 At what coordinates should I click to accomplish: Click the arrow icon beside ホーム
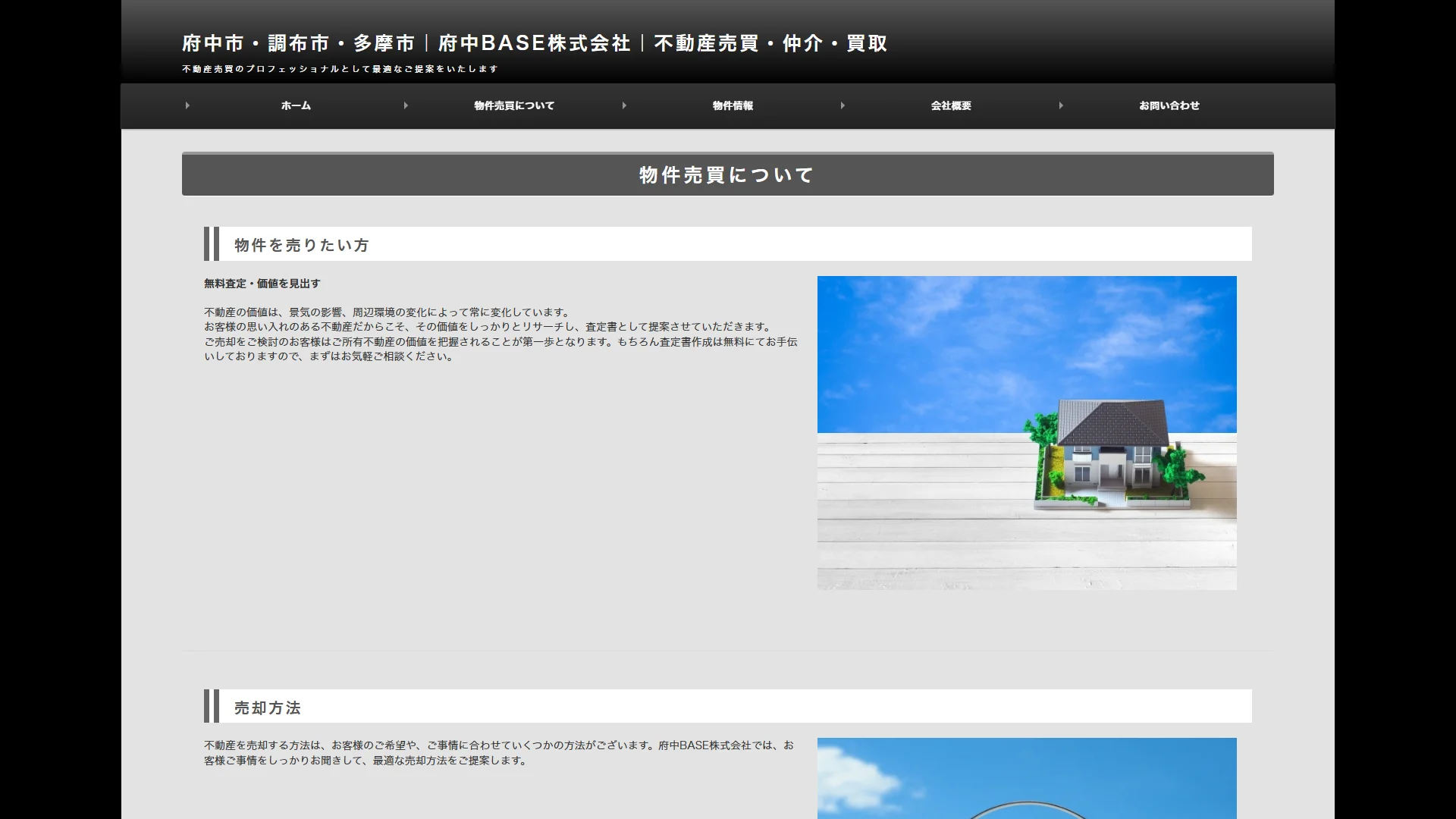187,105
